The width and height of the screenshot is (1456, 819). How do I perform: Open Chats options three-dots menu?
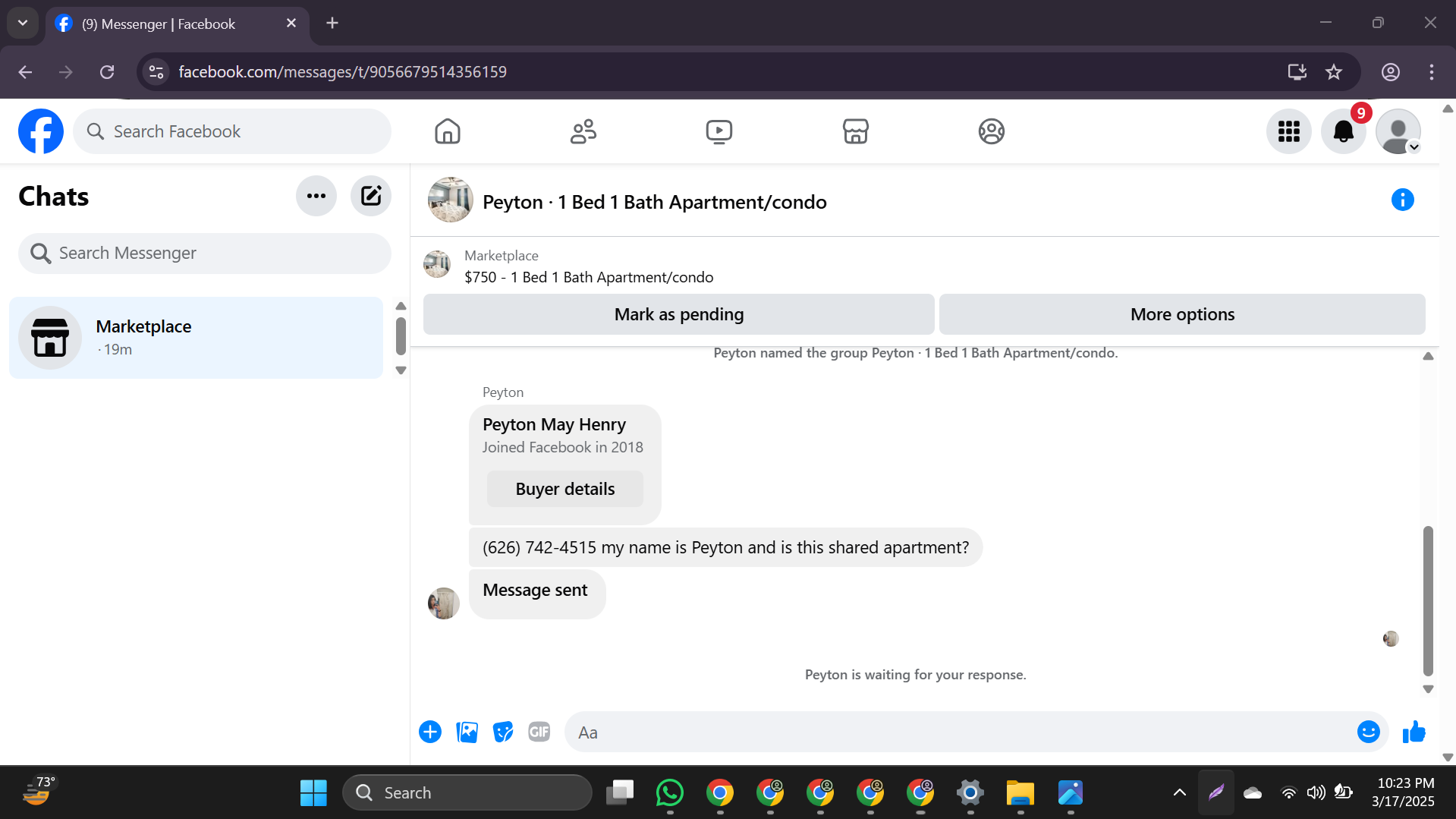coord(316,196)
